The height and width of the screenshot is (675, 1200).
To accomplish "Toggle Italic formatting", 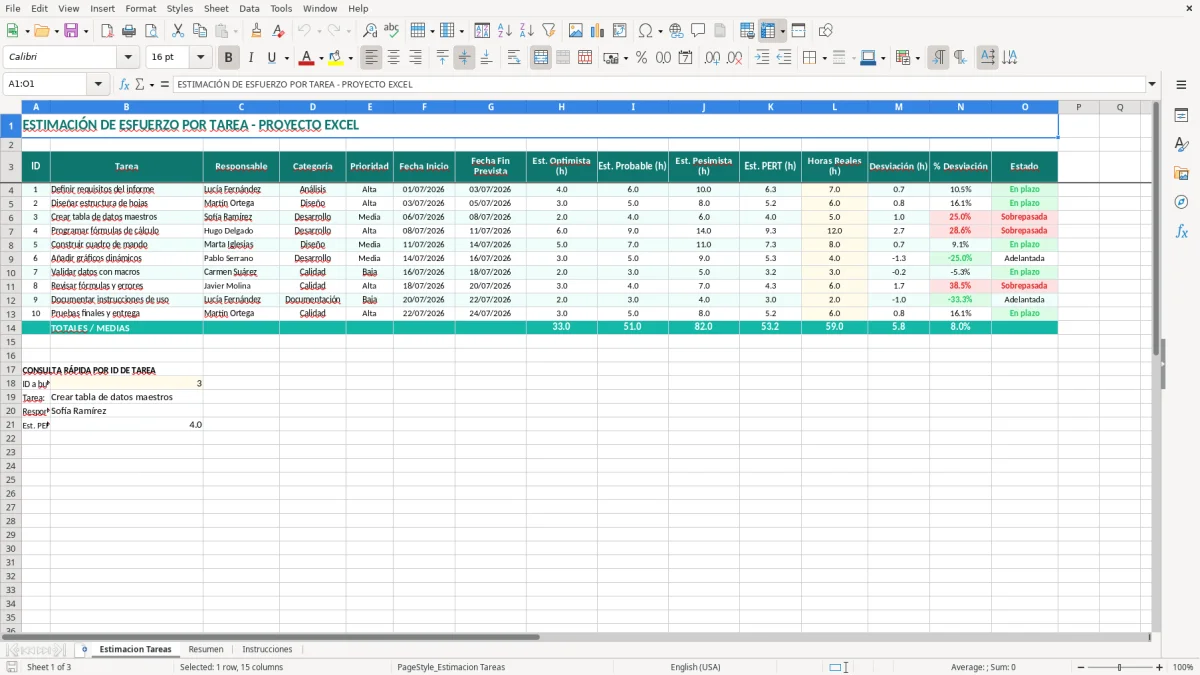I will click(x=251, y=58).
